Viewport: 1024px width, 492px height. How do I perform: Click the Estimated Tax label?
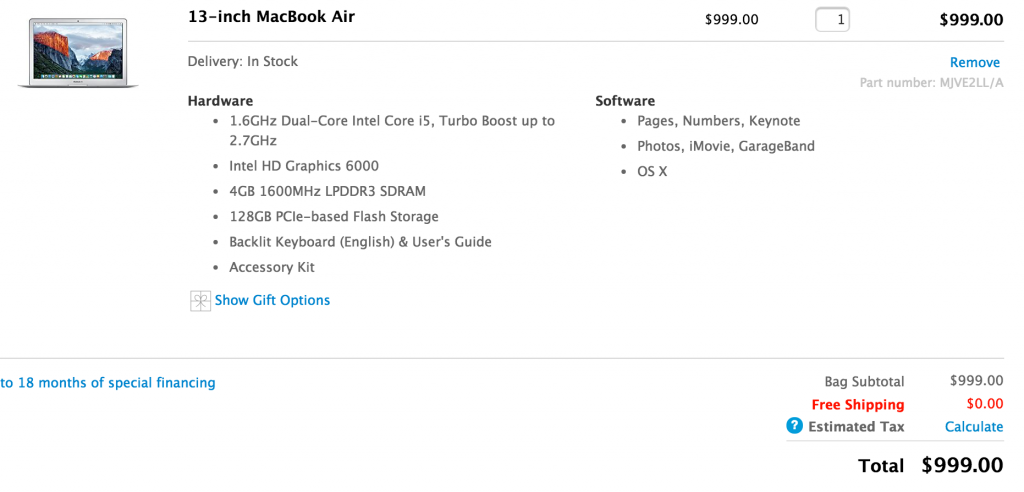tap(856, 426)
